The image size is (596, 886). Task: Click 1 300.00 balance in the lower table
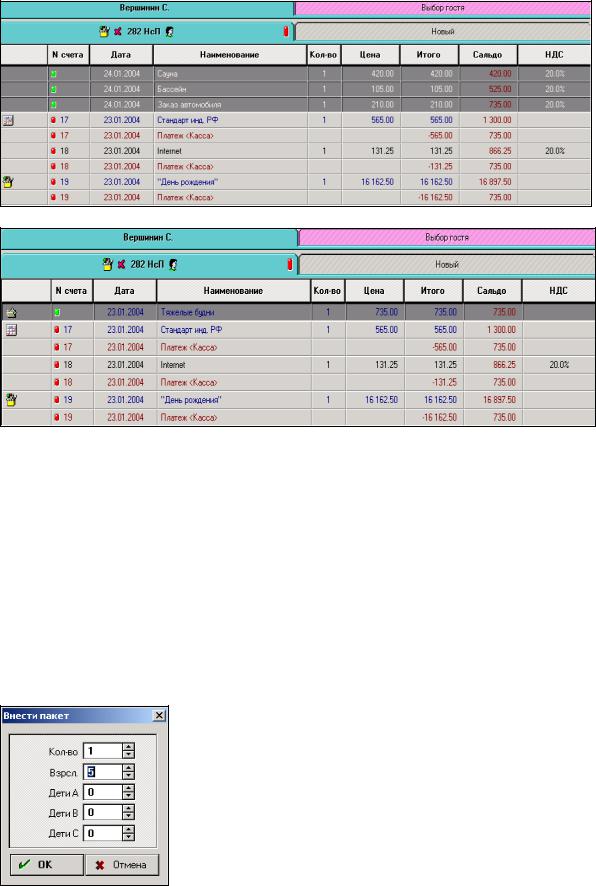(x=501, y=330)
